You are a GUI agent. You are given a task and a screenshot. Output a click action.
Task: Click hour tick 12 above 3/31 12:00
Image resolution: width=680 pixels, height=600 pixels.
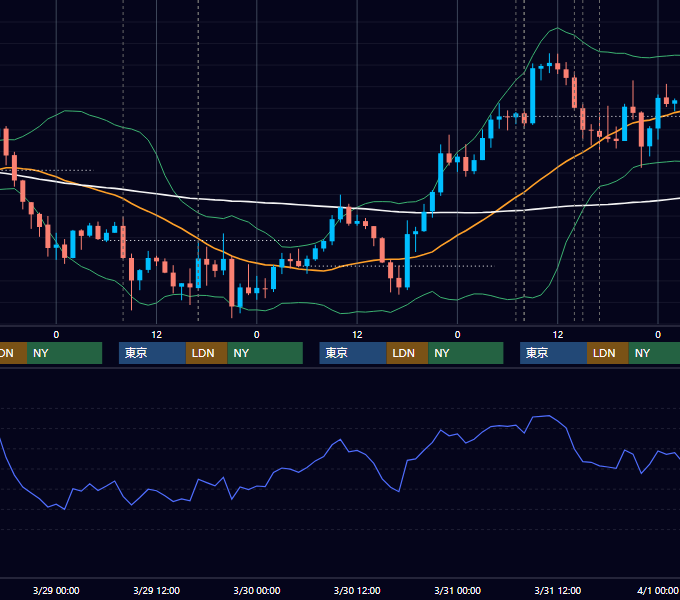tap(558, 335)
